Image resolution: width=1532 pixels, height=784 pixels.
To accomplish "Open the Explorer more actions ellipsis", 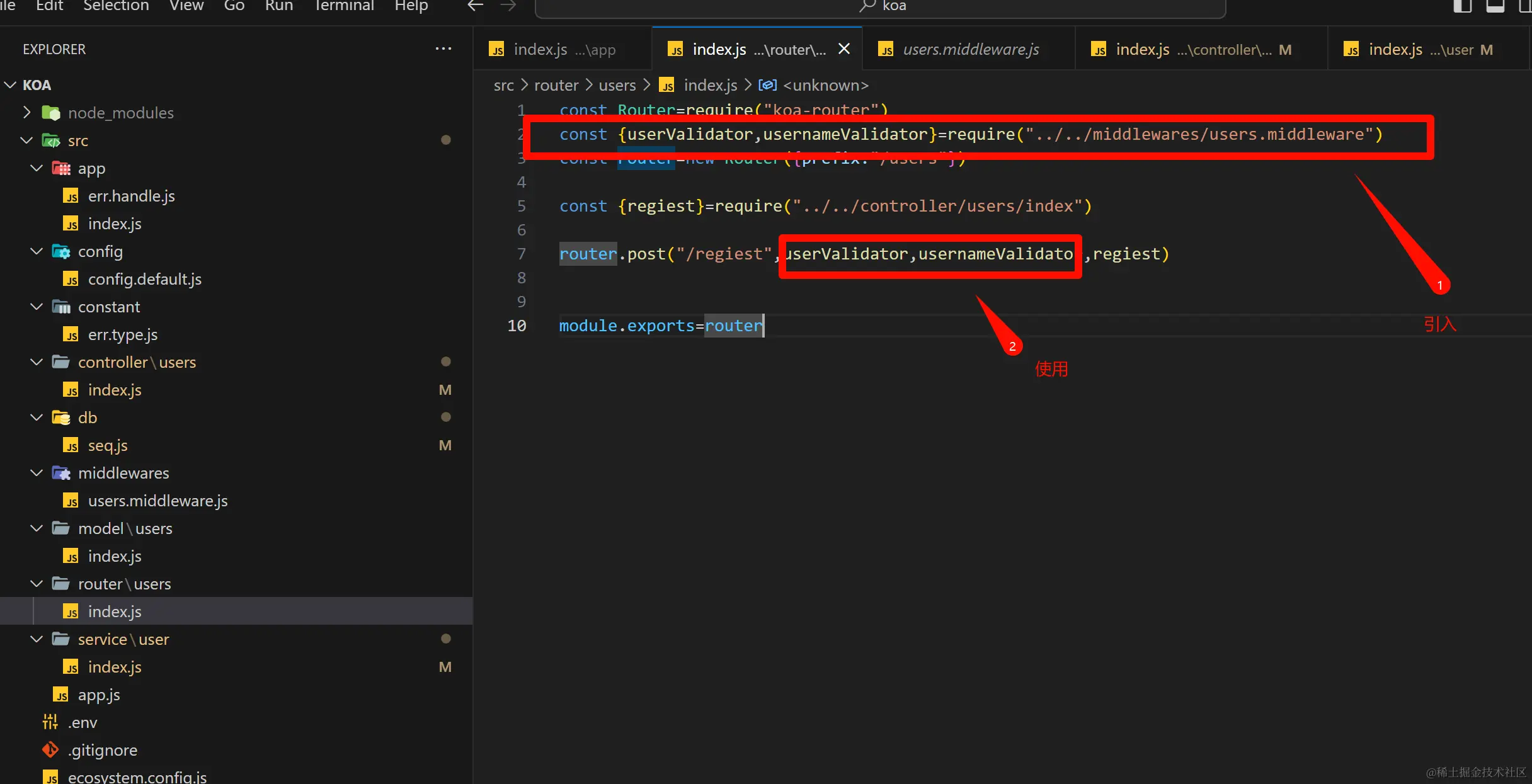I will [x=443, y=49].
